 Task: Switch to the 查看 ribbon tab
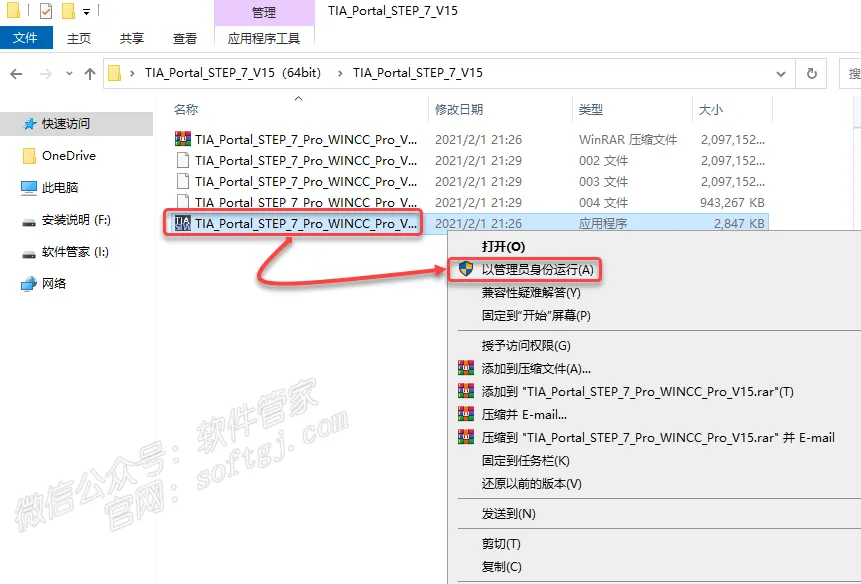(x=184, y=38)
